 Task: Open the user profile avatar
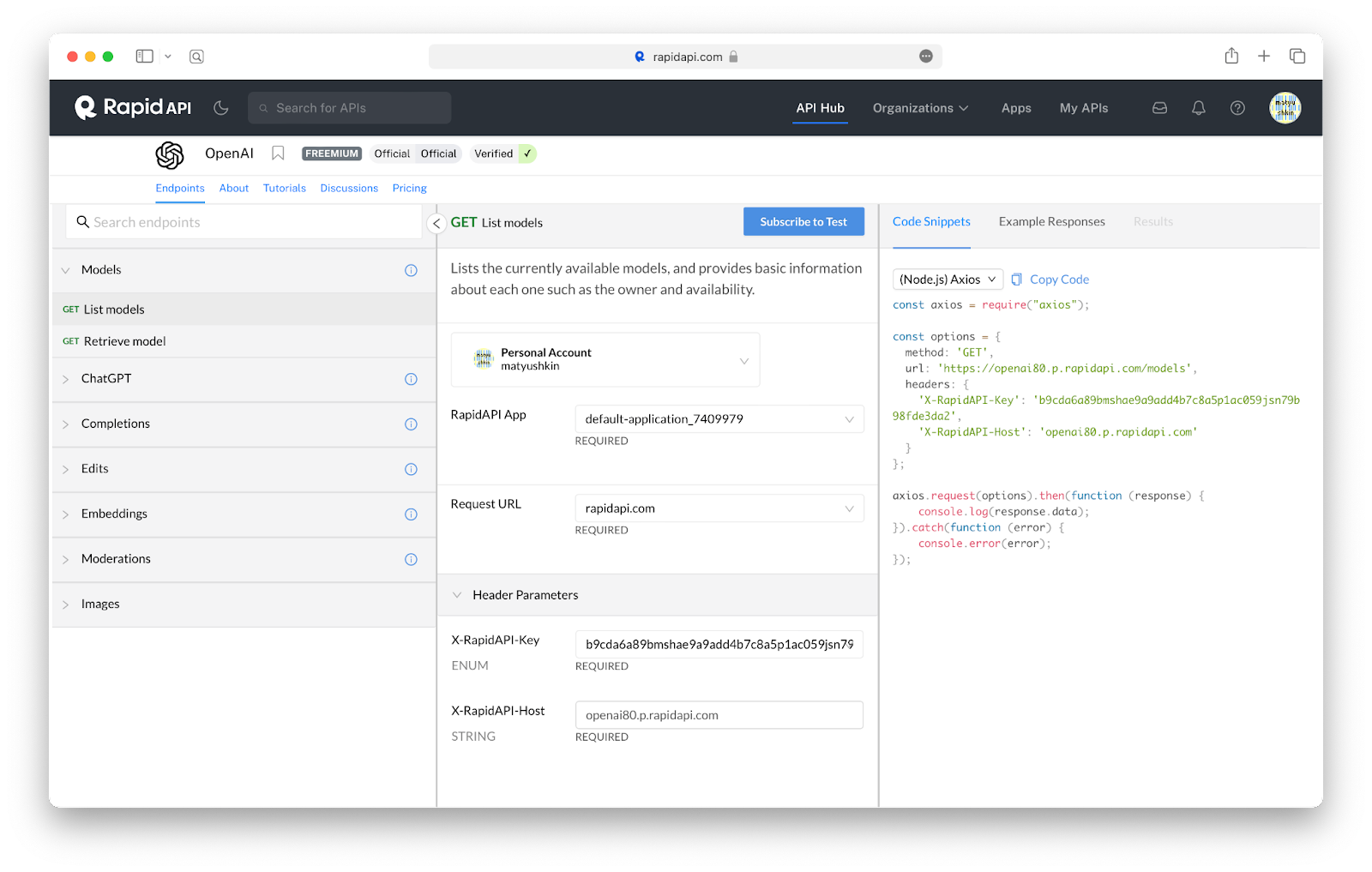pyautogui.click(x=1285, y=108)
